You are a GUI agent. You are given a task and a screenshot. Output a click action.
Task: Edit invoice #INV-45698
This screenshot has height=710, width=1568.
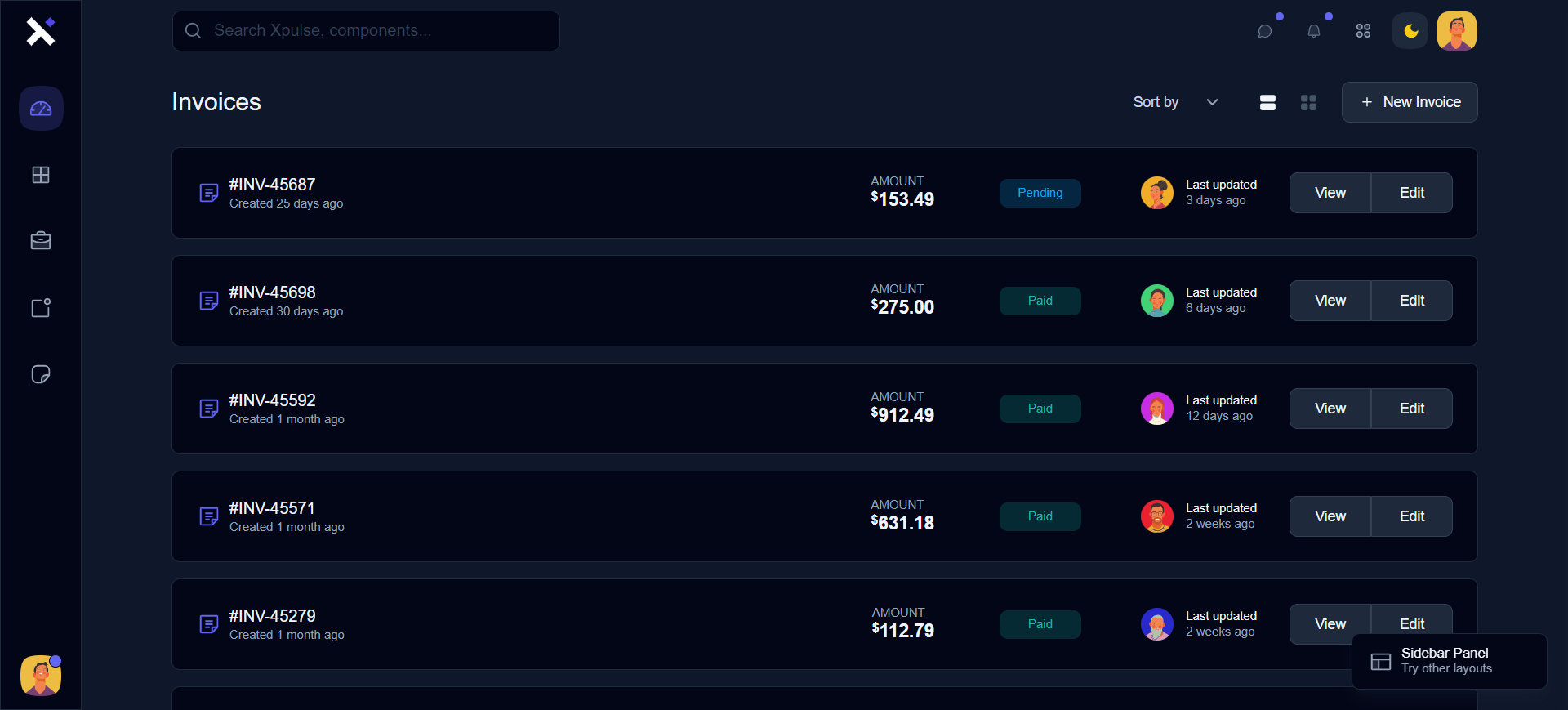[x=1412, y=301]
